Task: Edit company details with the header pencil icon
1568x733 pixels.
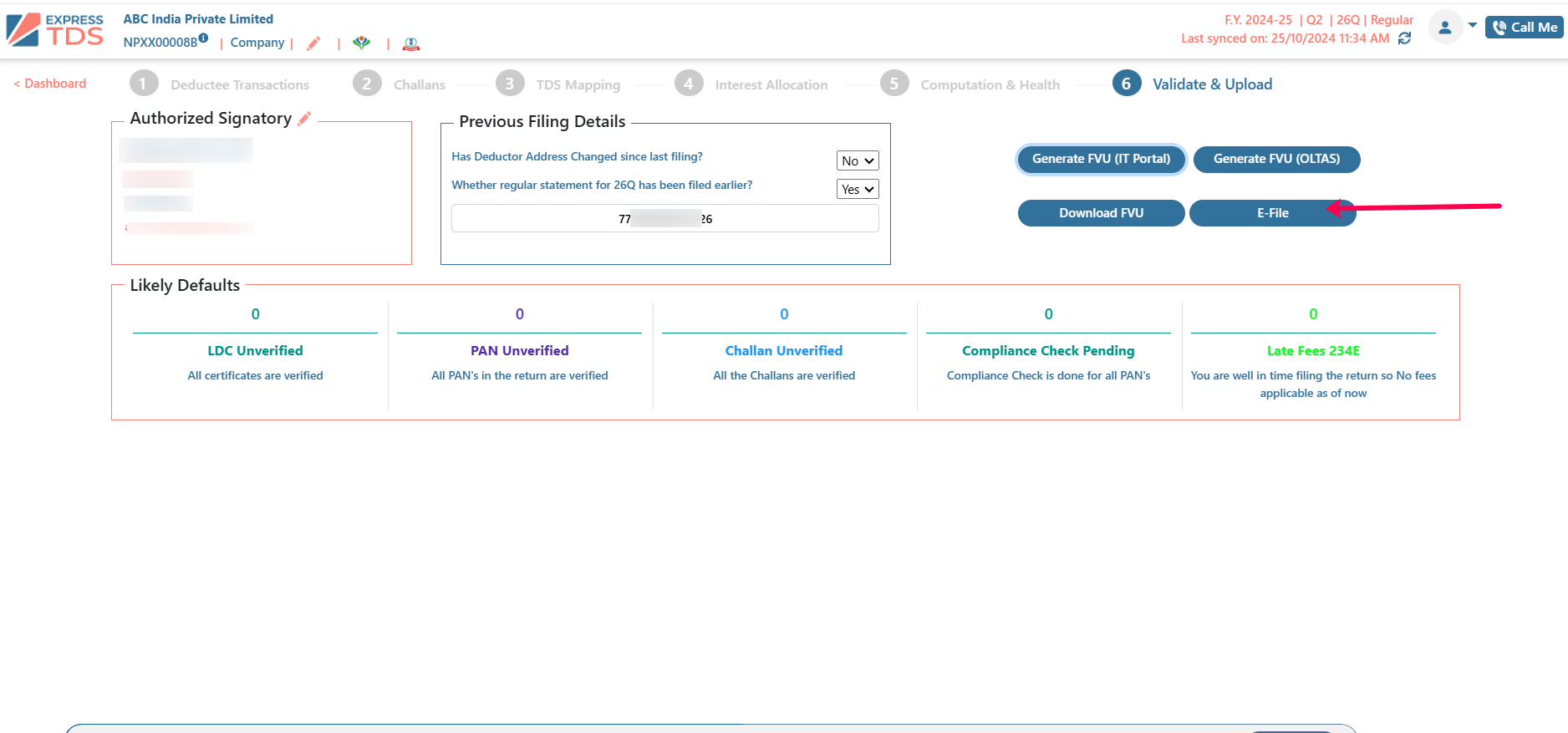Action: (x=313, y=43)
